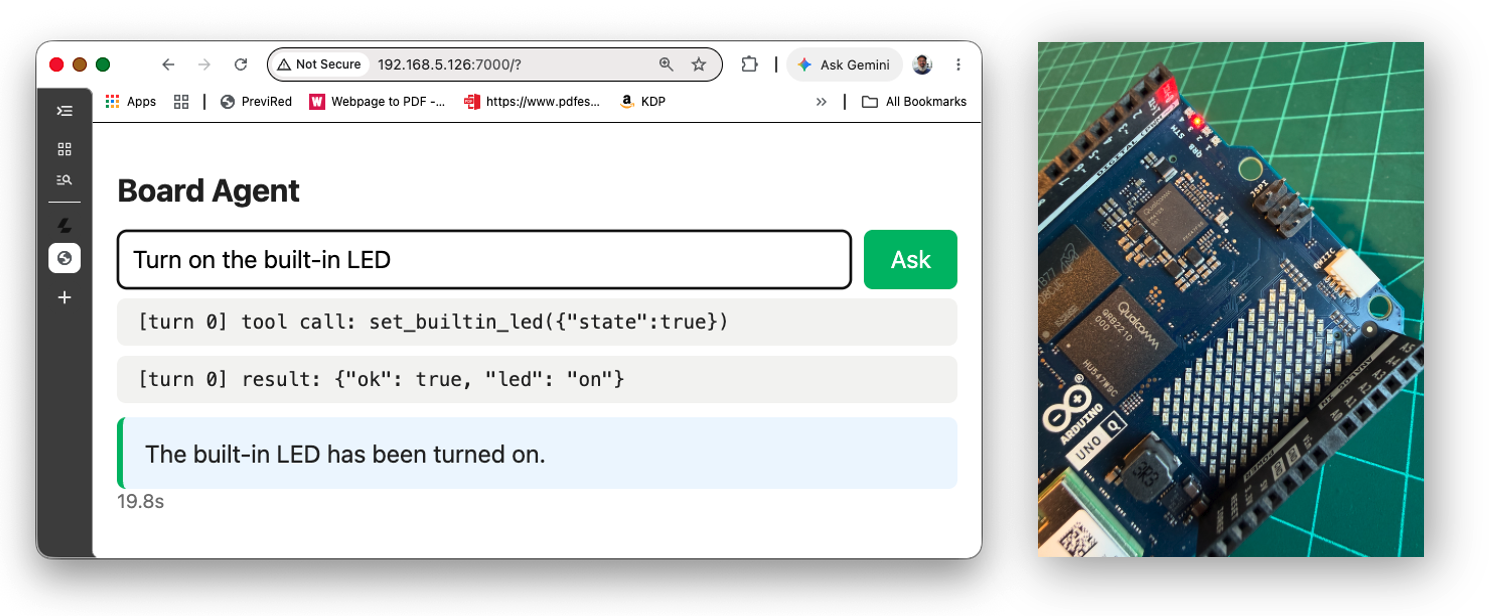The image size is (1489, 616).
Task: Open the profile avatar
Action: click(922, 64)
